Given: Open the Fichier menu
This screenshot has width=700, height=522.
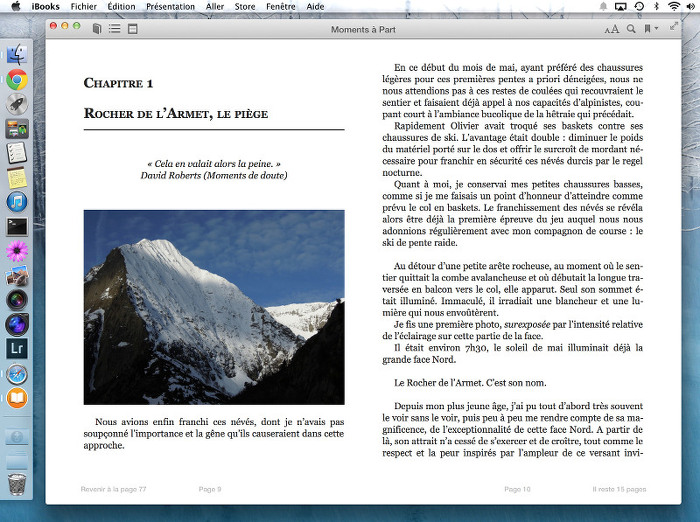Looking at the screenshot, I should coord(83,7).
